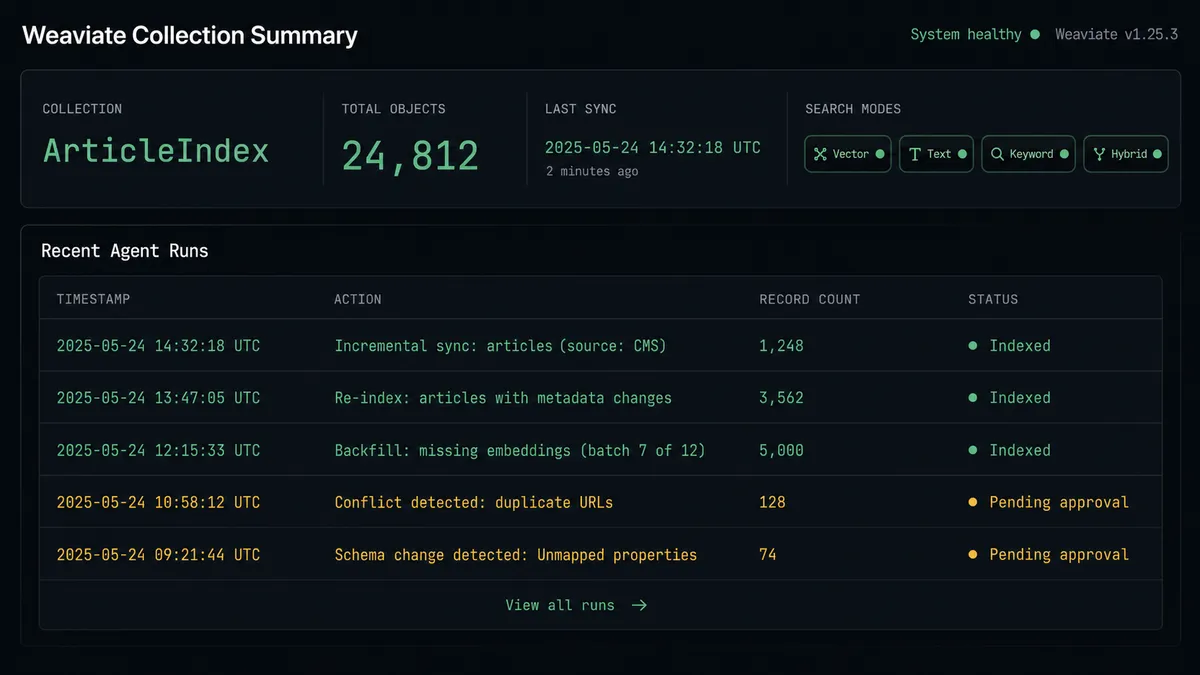Click the status dot for the 14:32:18 run
Viewport: 1200px width, 675px height.
click(x=973, y=345)
